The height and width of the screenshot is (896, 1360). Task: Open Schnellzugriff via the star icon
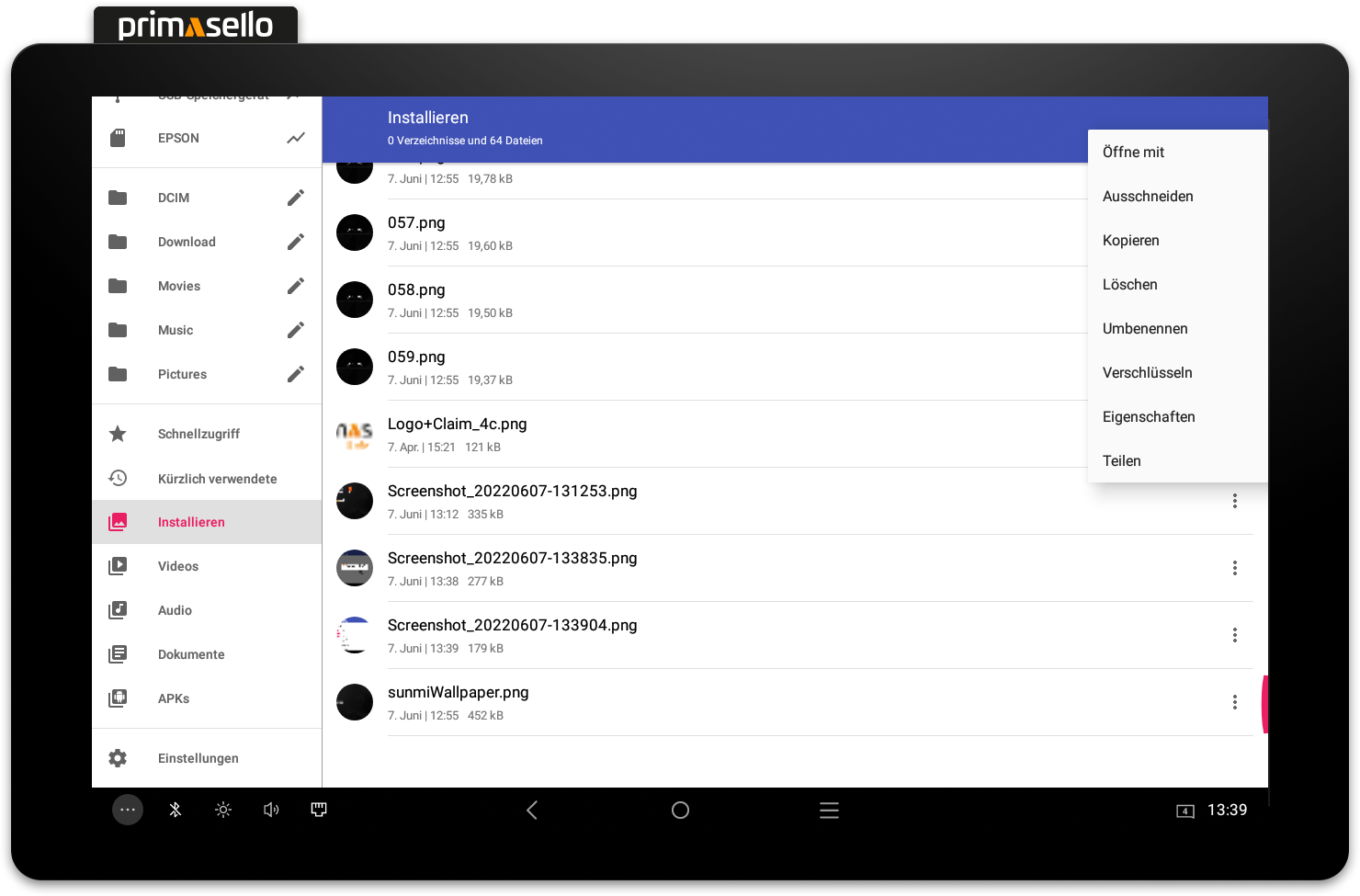118,434
